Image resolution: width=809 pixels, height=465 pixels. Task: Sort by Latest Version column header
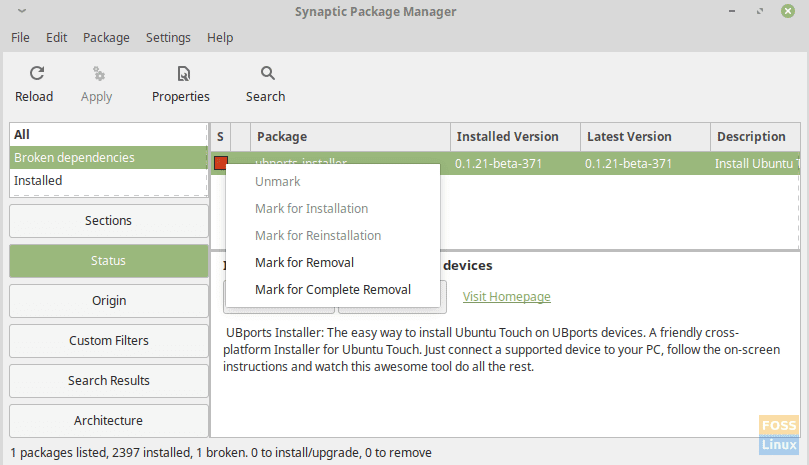[645, 137]
